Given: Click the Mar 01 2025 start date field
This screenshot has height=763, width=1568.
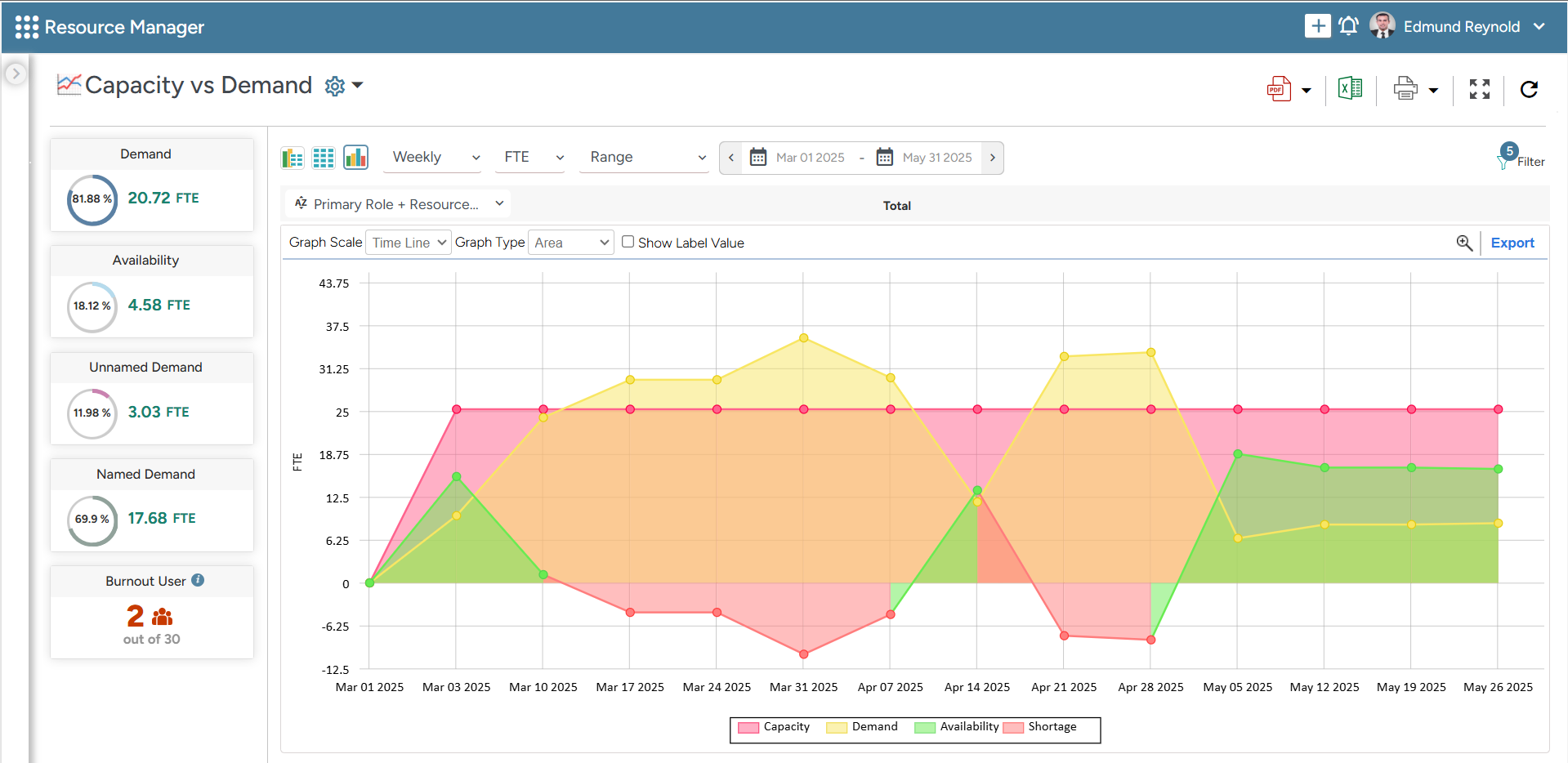Looking at the screenshot, I should 810,158.
